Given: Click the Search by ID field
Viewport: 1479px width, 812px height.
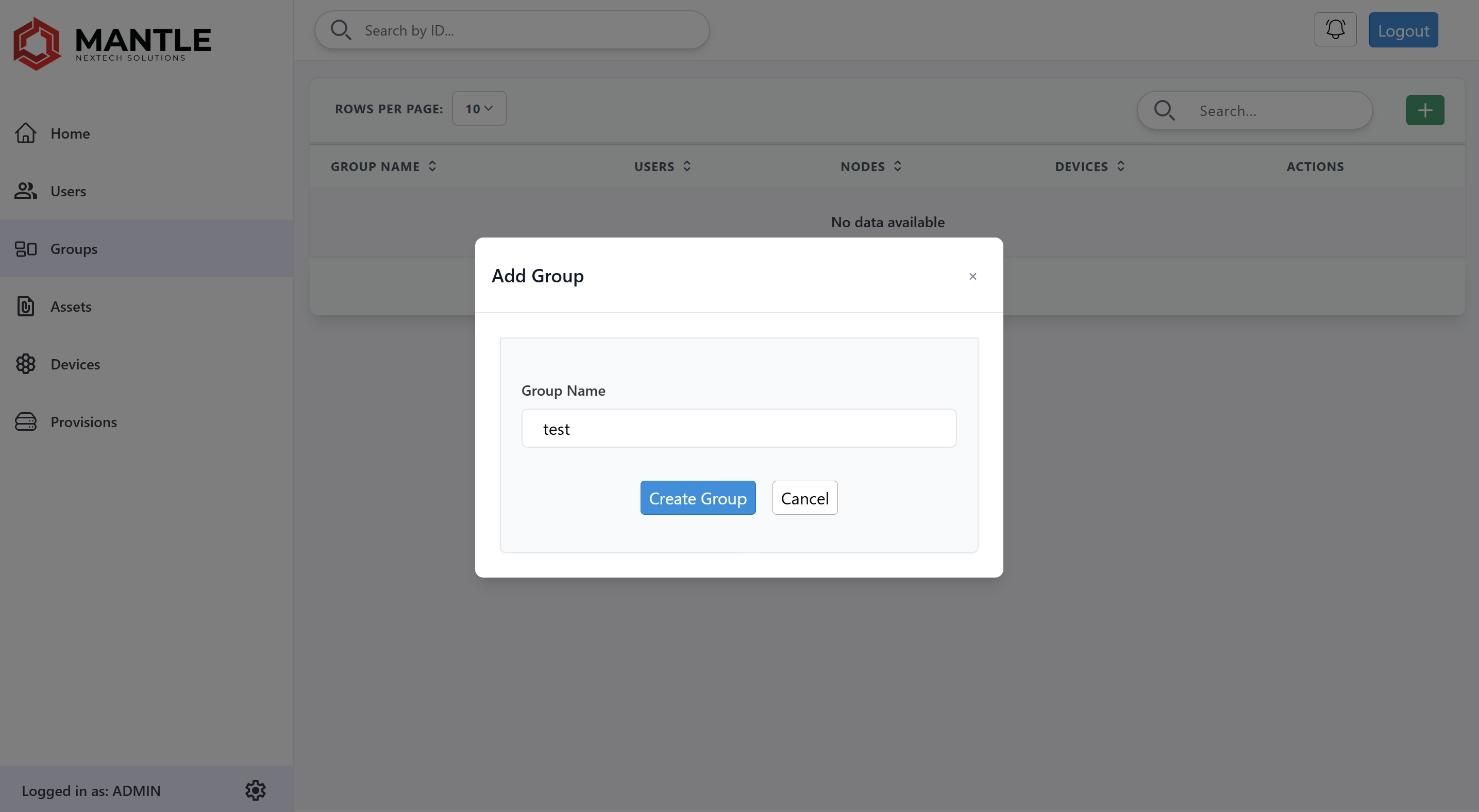Looking at the screenshot, I should [512, 30].
